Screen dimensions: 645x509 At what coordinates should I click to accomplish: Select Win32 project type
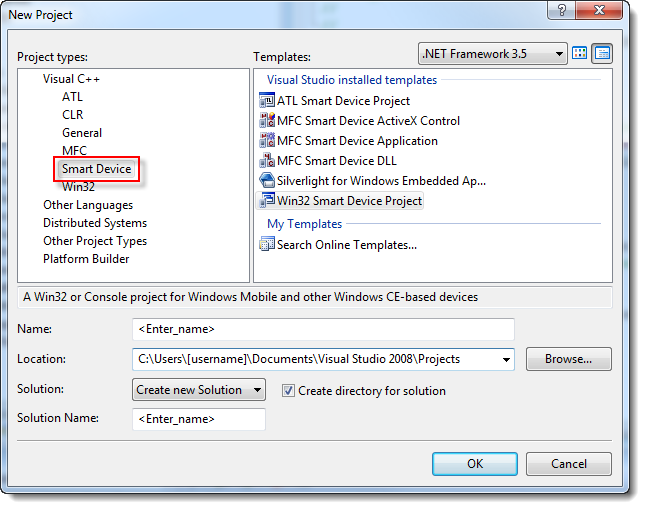(78, 187)
